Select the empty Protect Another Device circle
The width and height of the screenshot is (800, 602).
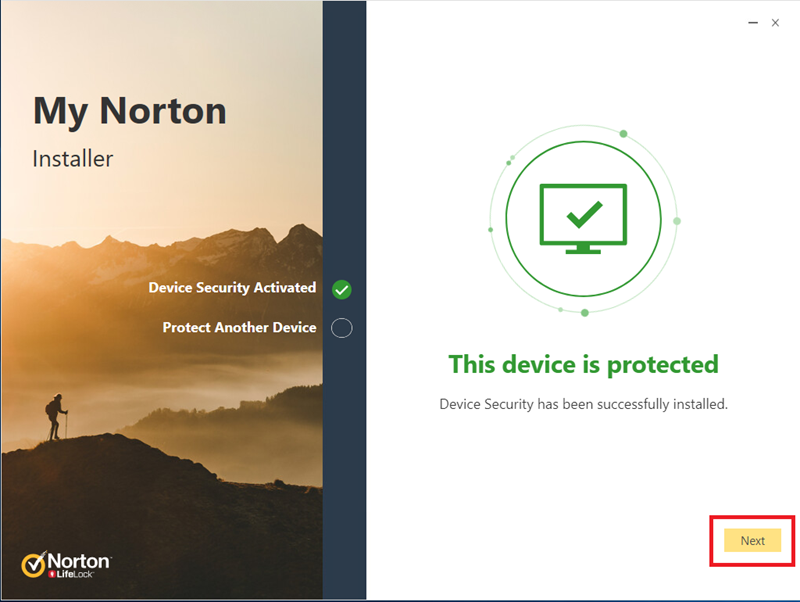point(341,328)
